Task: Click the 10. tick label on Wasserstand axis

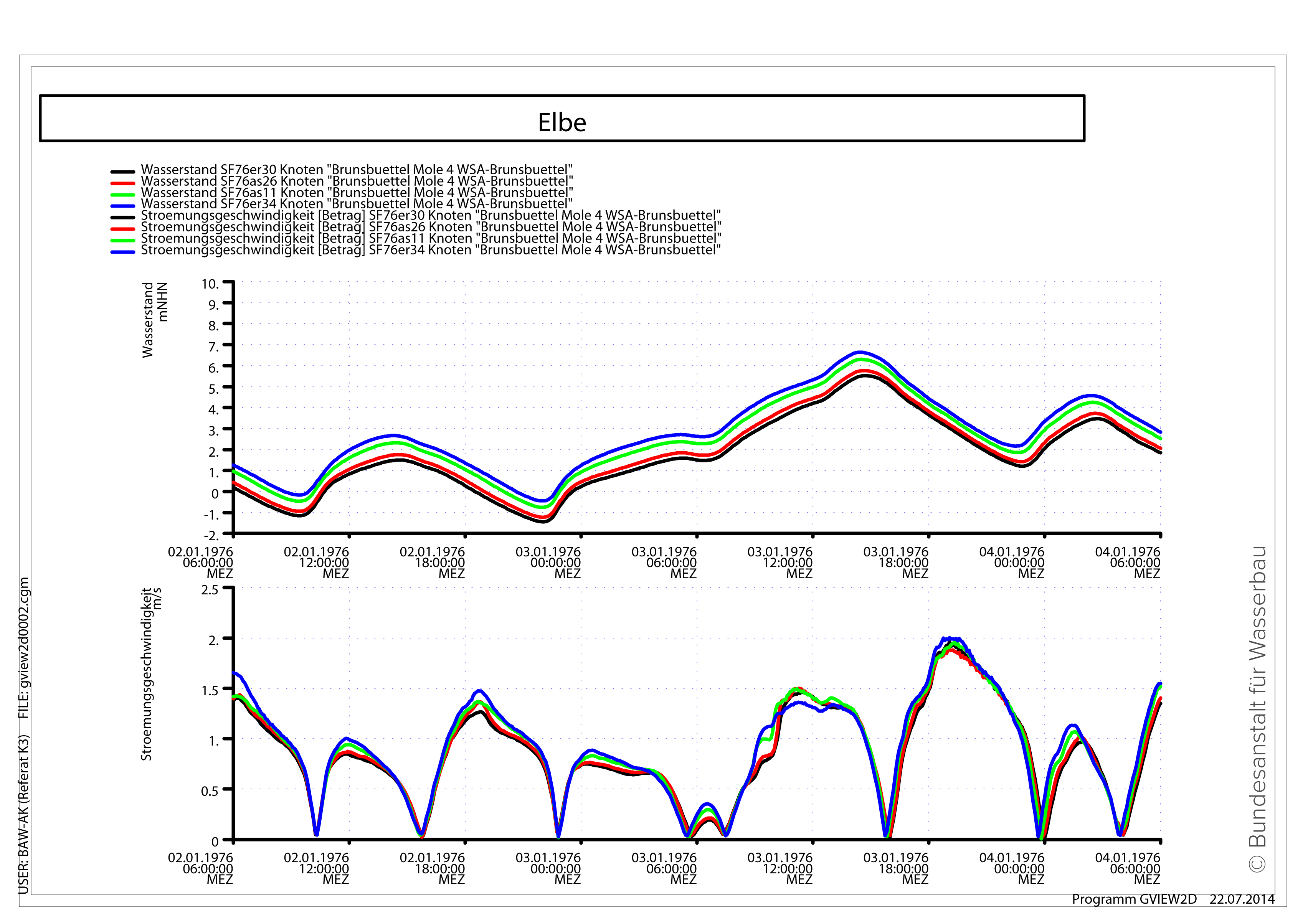Action: (210, 284)
